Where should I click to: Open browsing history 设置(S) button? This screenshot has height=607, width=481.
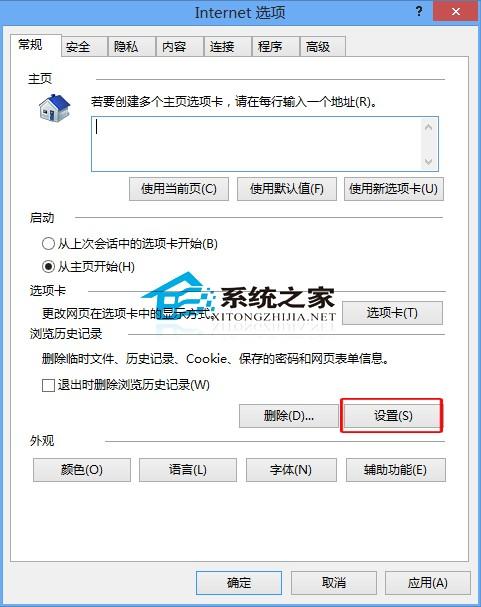(x=393, y=416)
